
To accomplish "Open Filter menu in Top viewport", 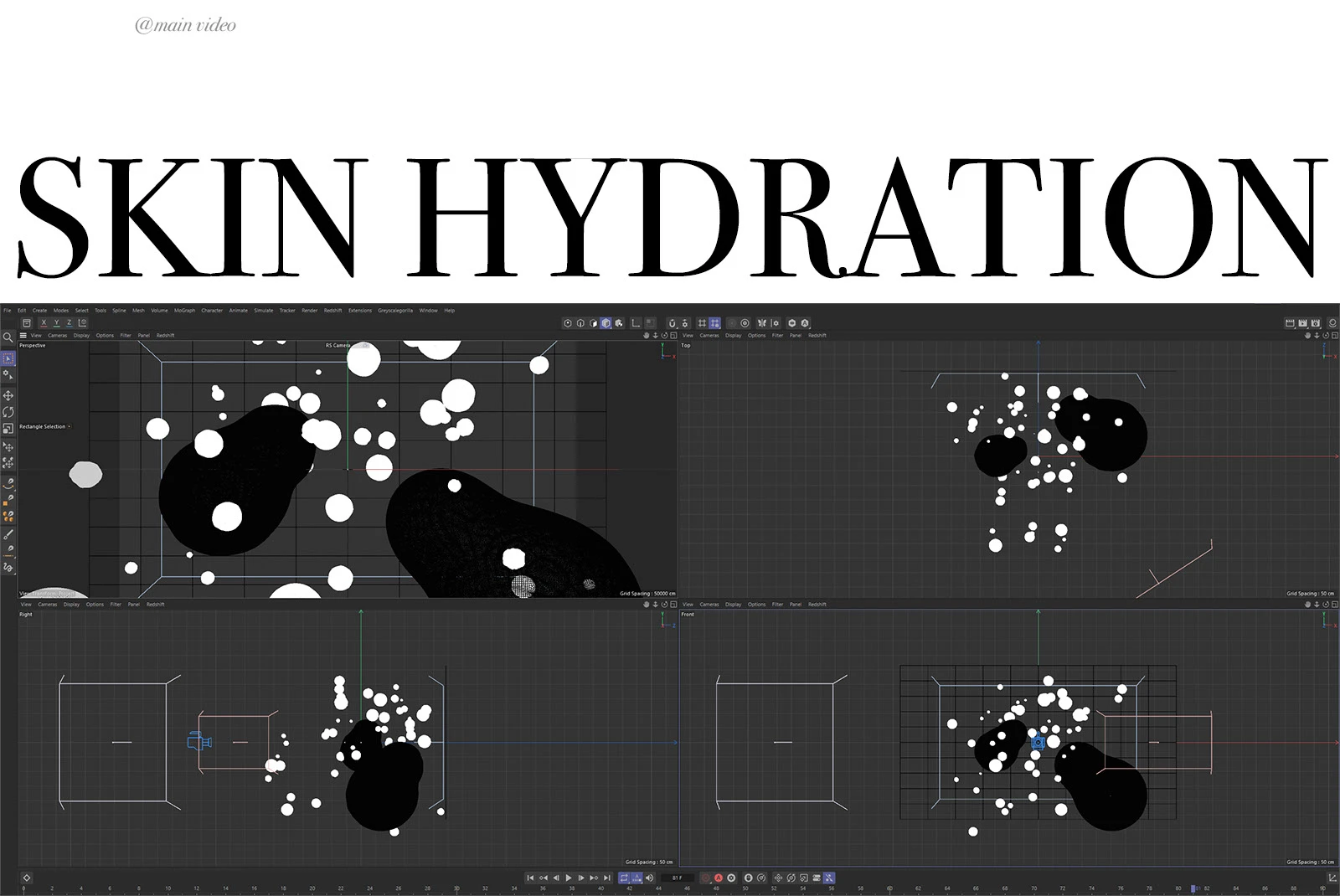I will [x=778, y=335].
